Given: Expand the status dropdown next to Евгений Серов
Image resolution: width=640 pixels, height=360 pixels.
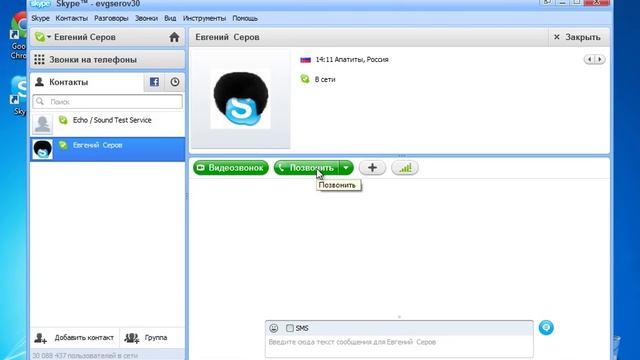Looking at the screenshot, I should pyautogui.click(x=49, y=37).
